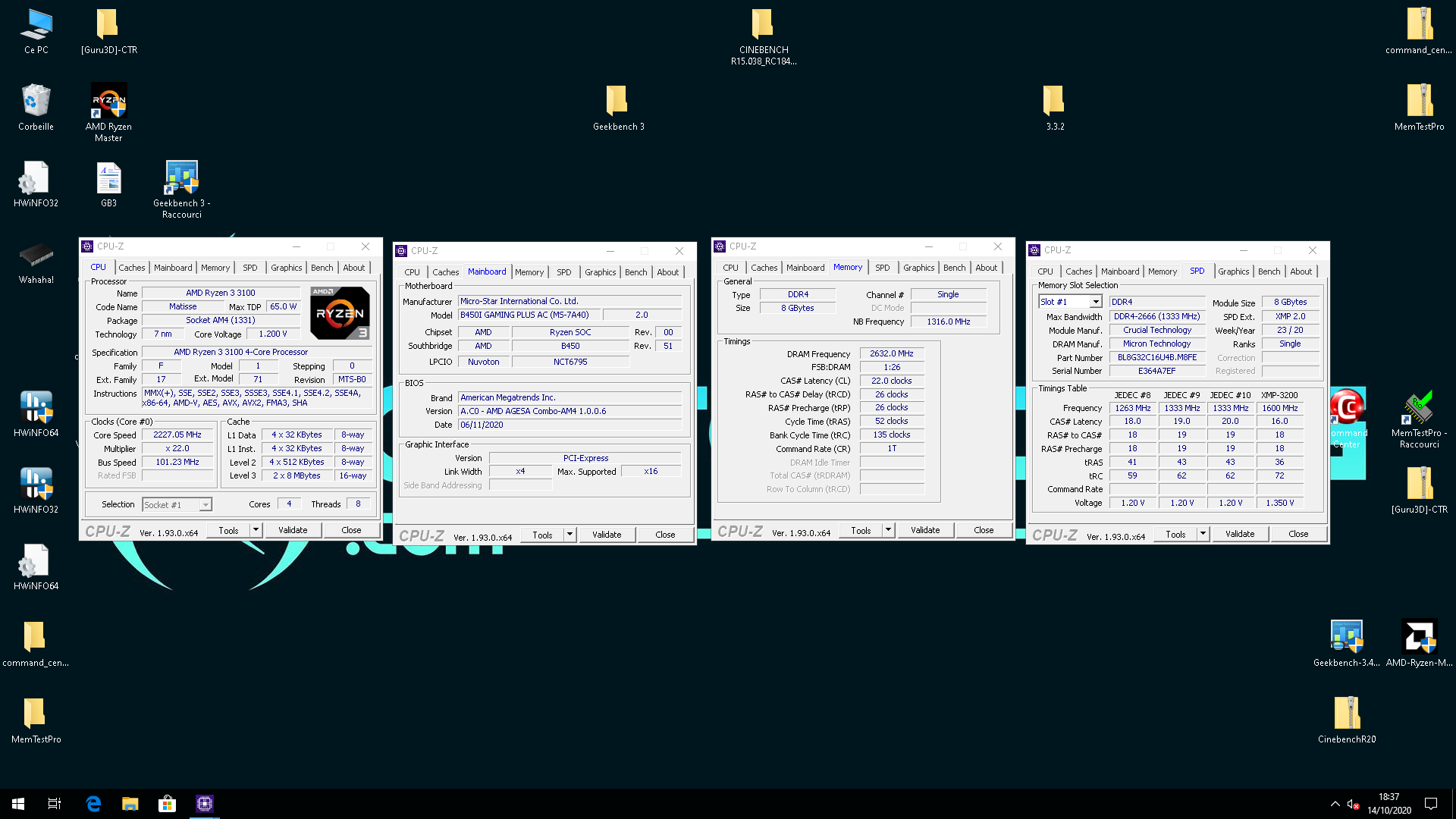Open the Wahaha! desktop icon

(x=36, y=262)
